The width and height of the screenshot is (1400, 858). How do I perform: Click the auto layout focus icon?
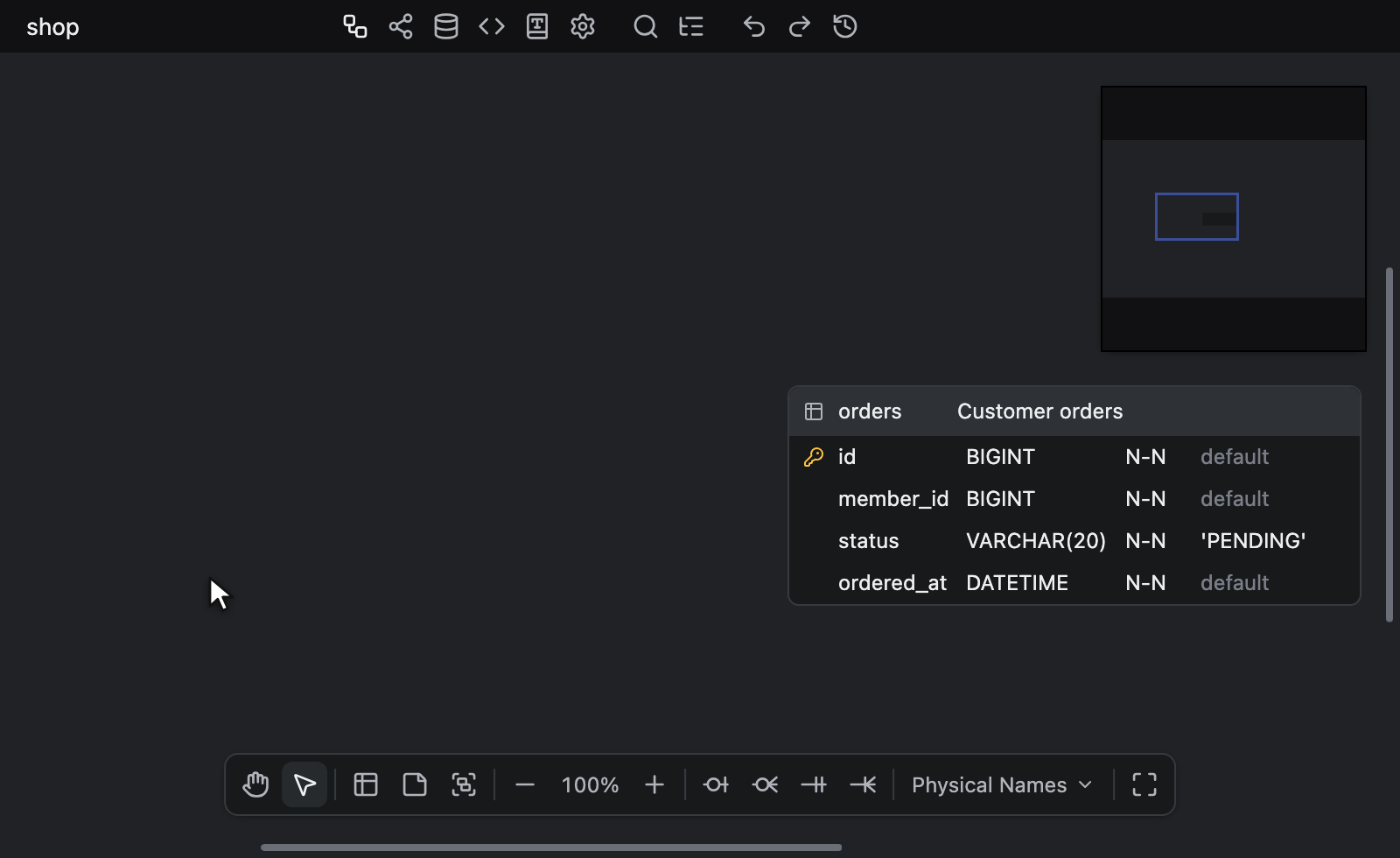tap(464, 784)
